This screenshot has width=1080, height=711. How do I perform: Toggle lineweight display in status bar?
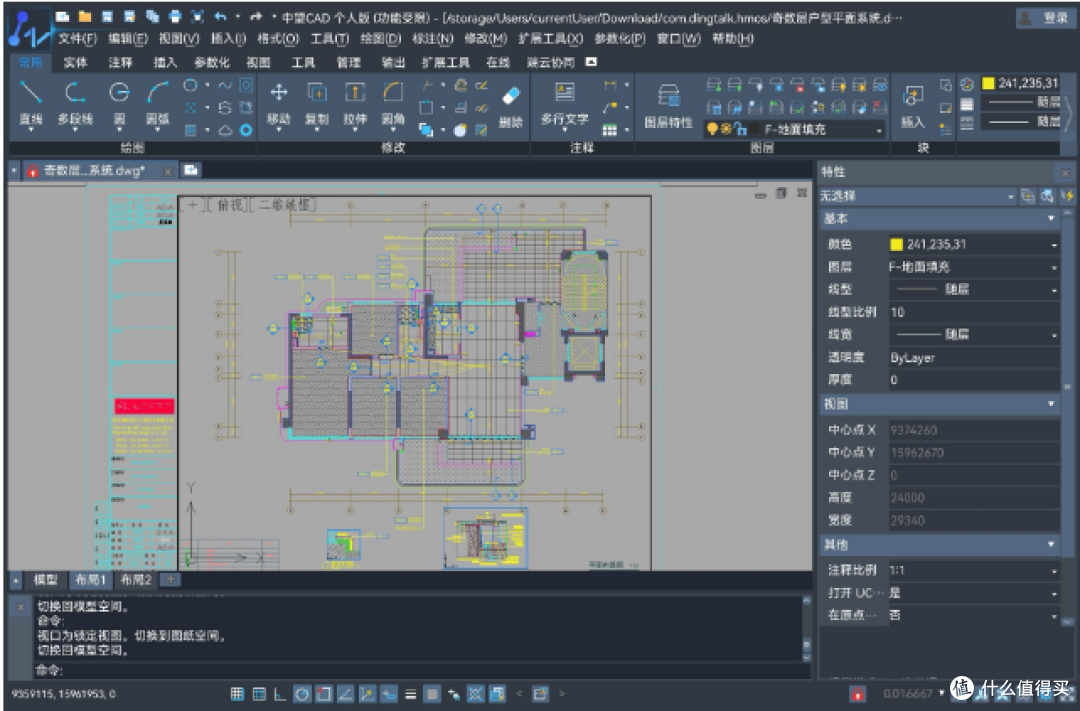point(411,694)
